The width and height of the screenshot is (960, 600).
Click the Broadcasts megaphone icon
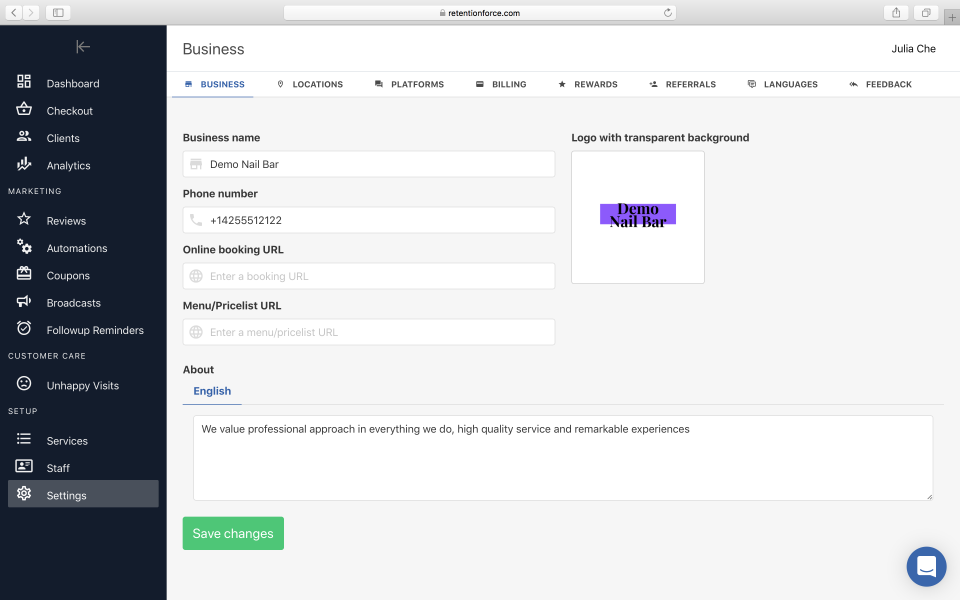pos(24,302)
